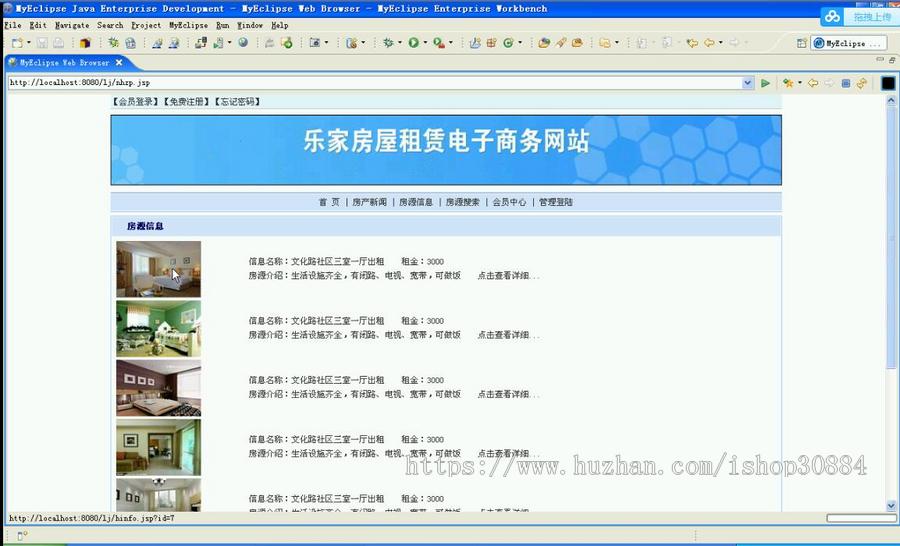Select the MyEclipse Web Browser tab
The height and width of the screenshot is (546, 900).
[x=64, y=63]
